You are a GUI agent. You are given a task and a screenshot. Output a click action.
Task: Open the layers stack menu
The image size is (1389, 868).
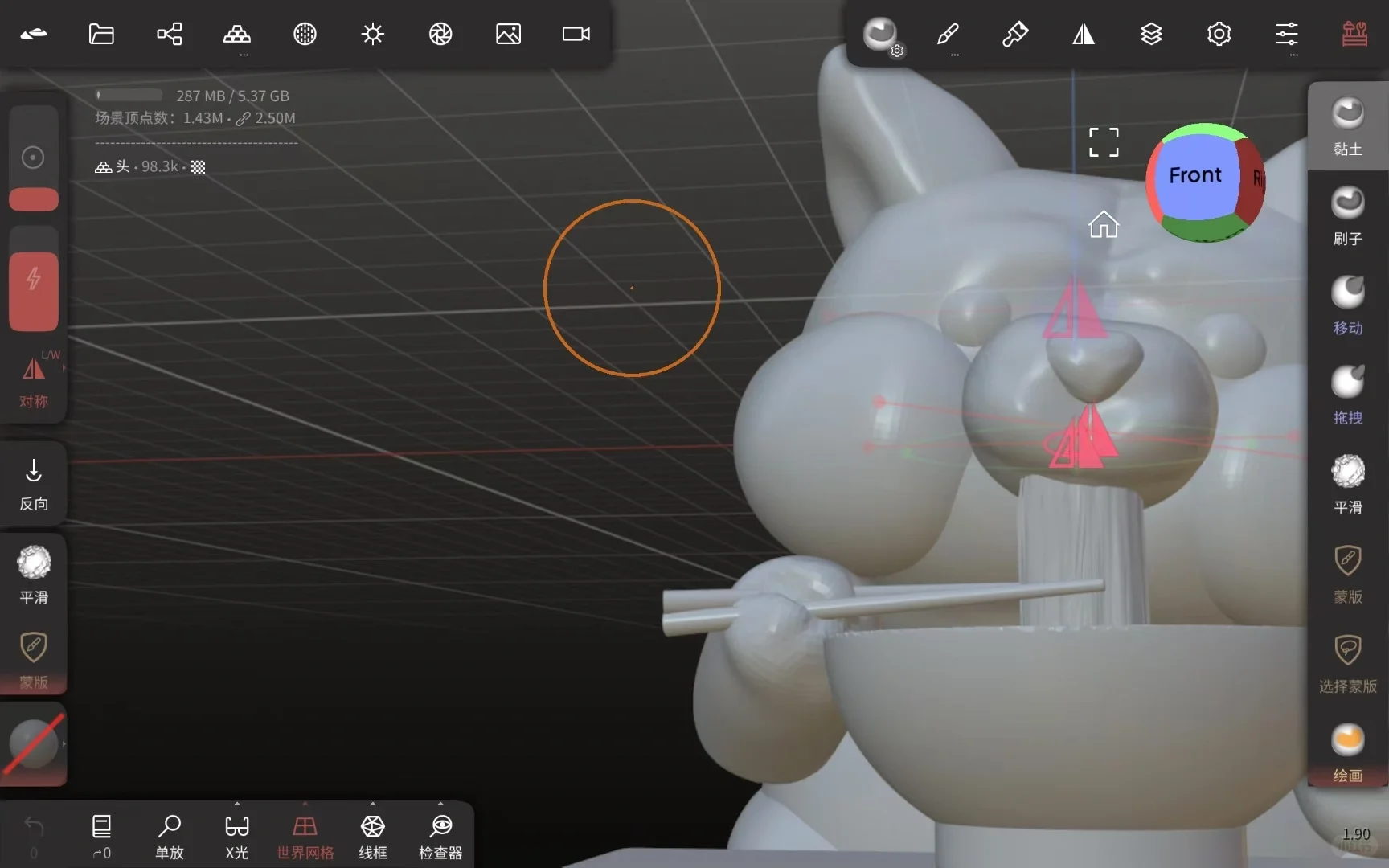click(x=1151, y=34)
